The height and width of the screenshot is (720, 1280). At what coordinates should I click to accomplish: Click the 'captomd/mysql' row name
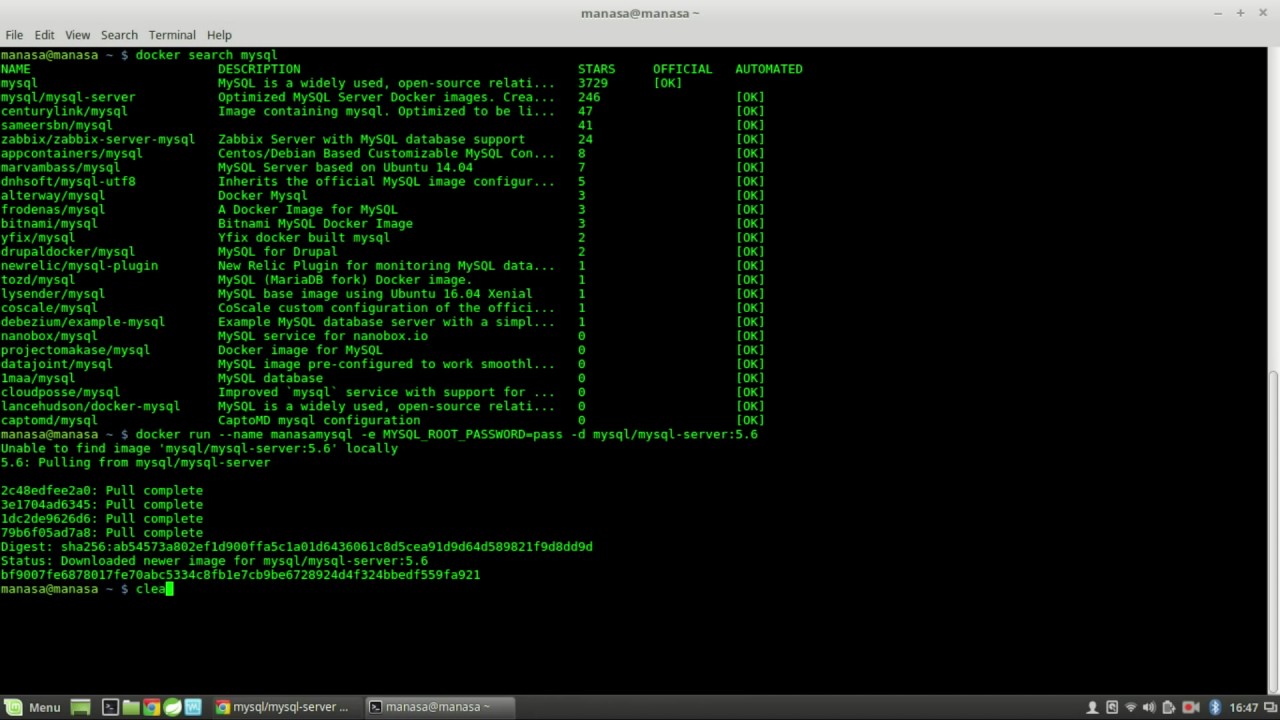pos(49,420)
